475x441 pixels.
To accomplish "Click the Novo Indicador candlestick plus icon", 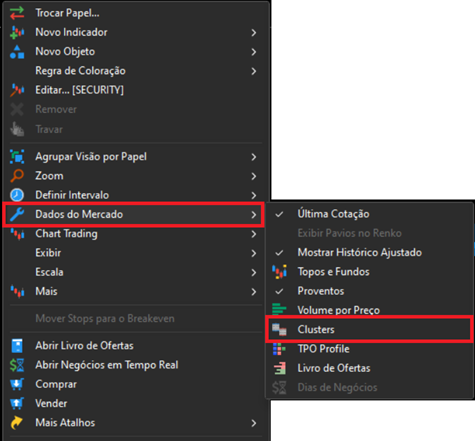I will point(17,32).
